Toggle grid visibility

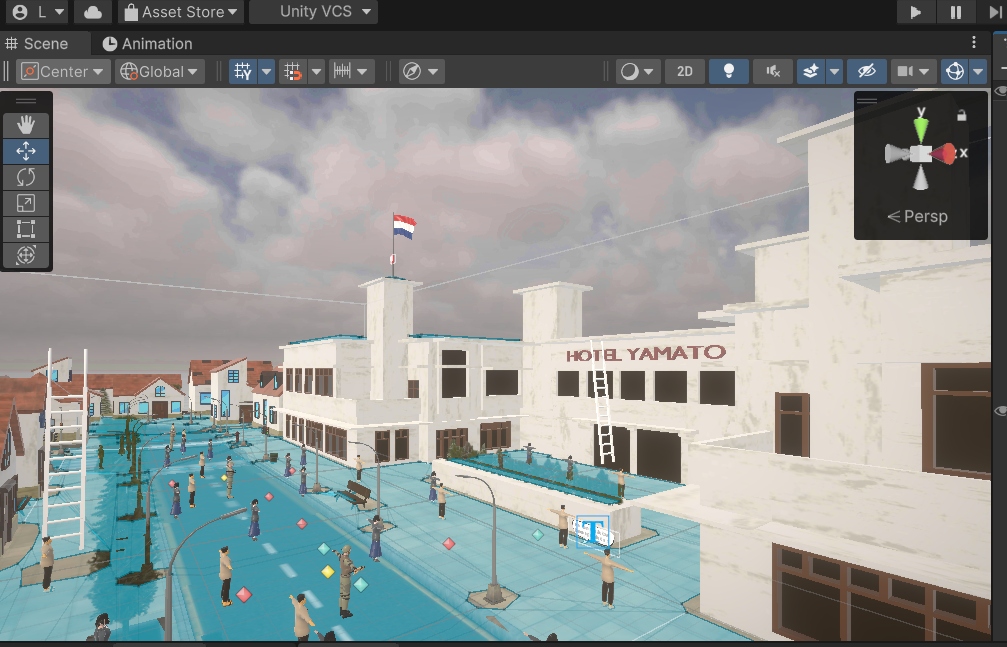243,71
